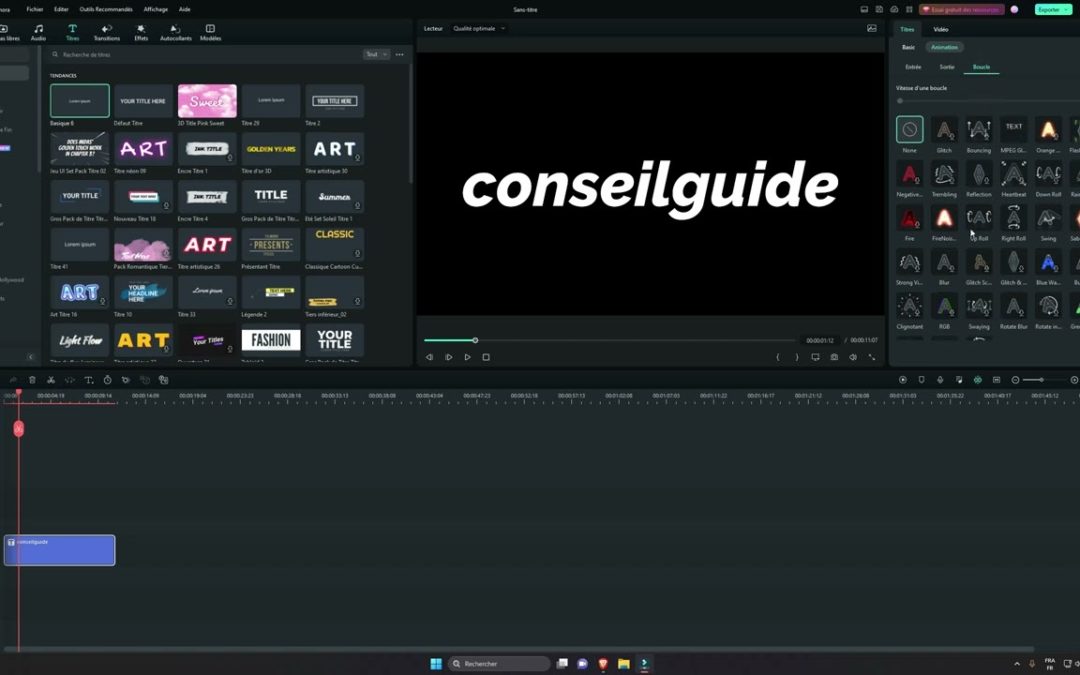Click the preview display monitor icon
Screen dimensions: 1080x675
(816, 357)
